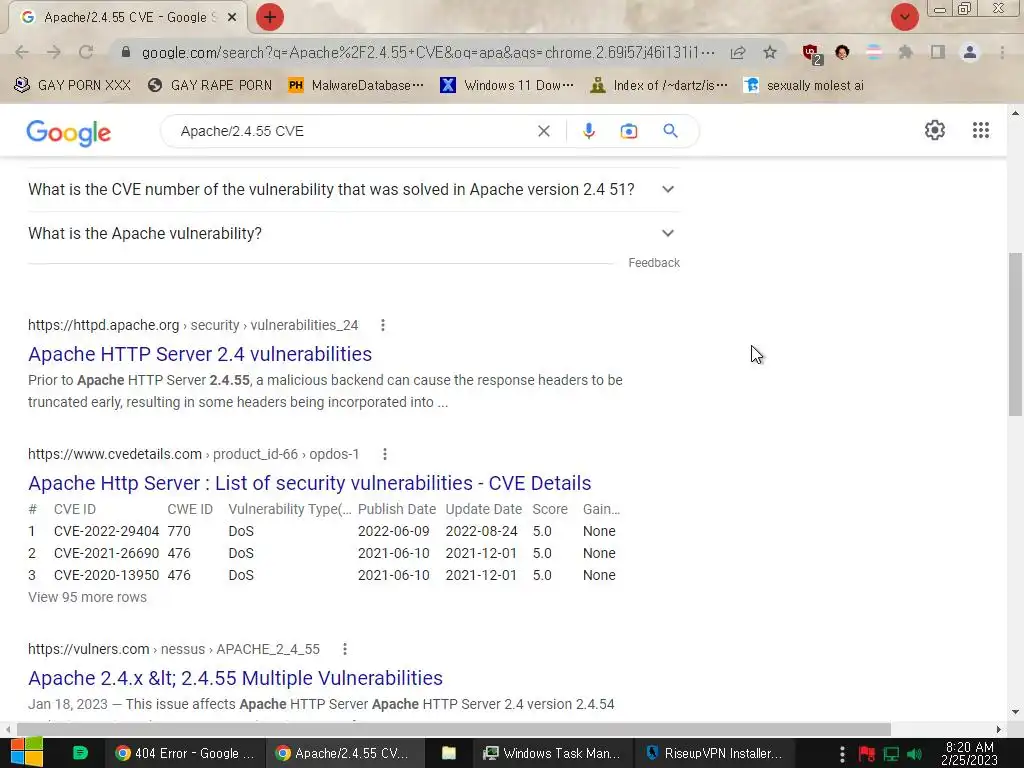1024x768 pixels.
Task: Open the Windows 11 Dow... bookmark
Action: point(507,85)
